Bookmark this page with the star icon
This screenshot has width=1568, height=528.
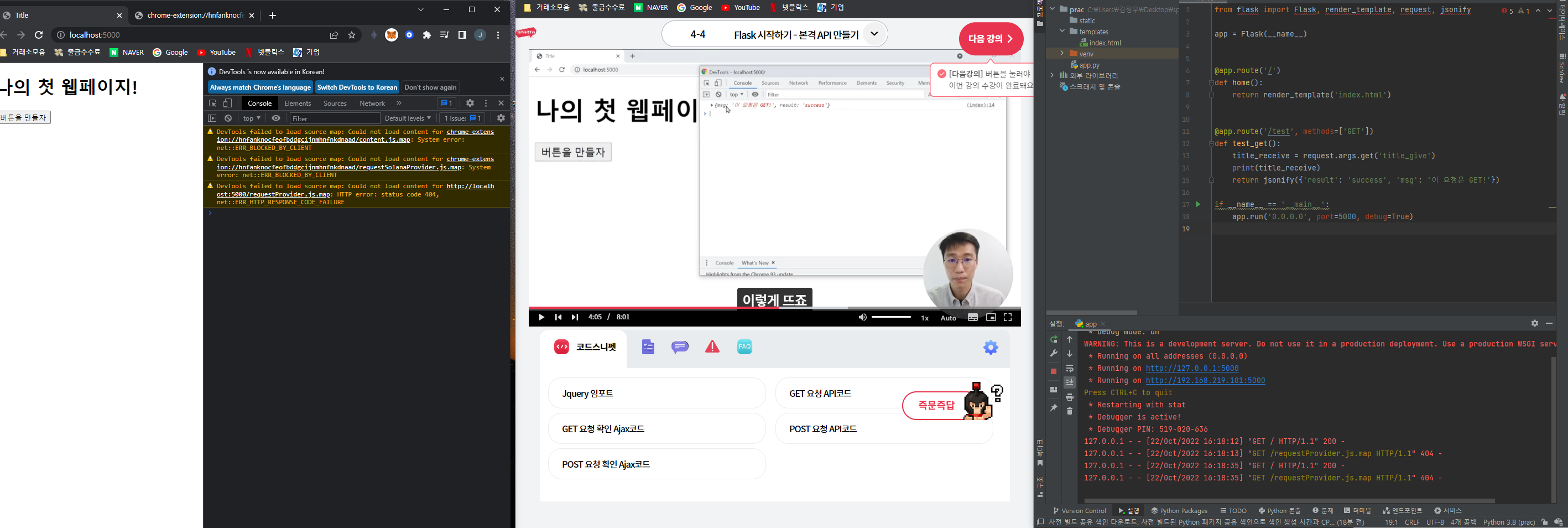pos(352,35)
